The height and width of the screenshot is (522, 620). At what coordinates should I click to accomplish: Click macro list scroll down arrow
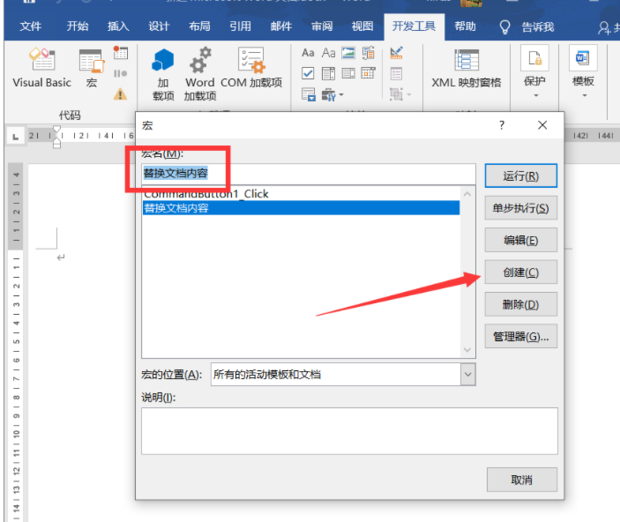(467, 350)
